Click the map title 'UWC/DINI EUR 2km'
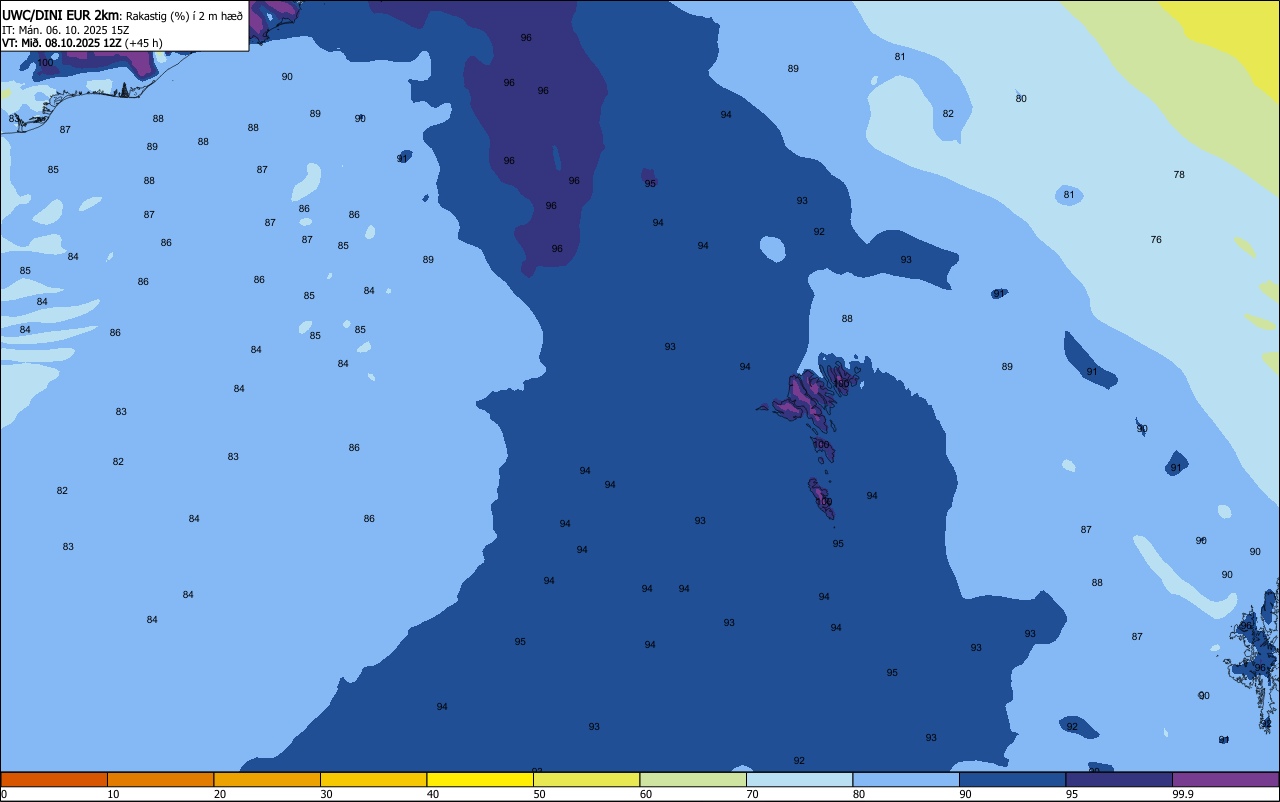Viewport: 1280px width, 802px height. coord(61,15)
